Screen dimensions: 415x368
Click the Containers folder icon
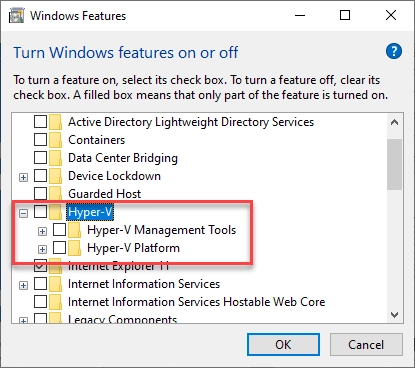[55, 140]
